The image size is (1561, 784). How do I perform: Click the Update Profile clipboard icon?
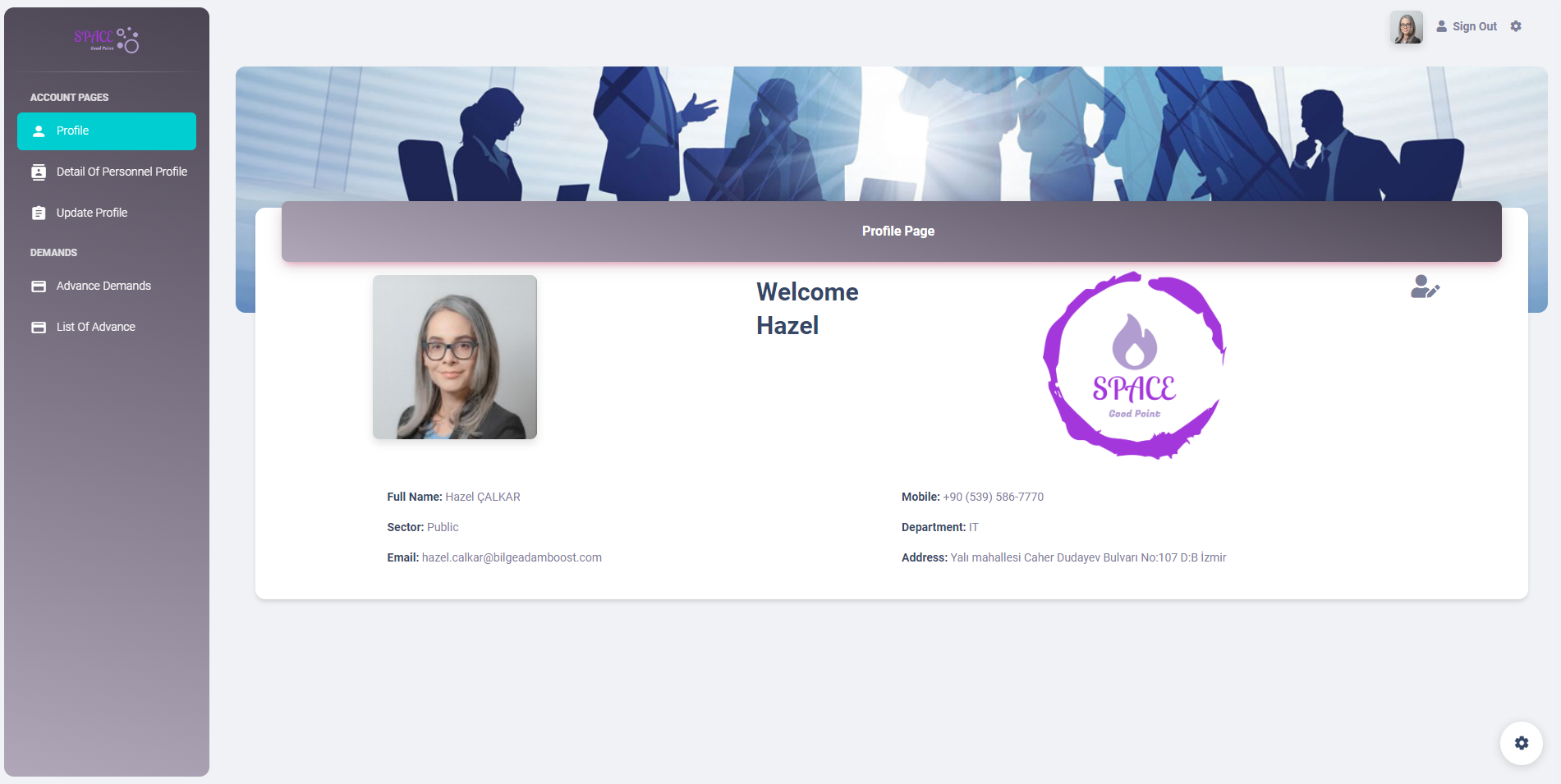39,213
